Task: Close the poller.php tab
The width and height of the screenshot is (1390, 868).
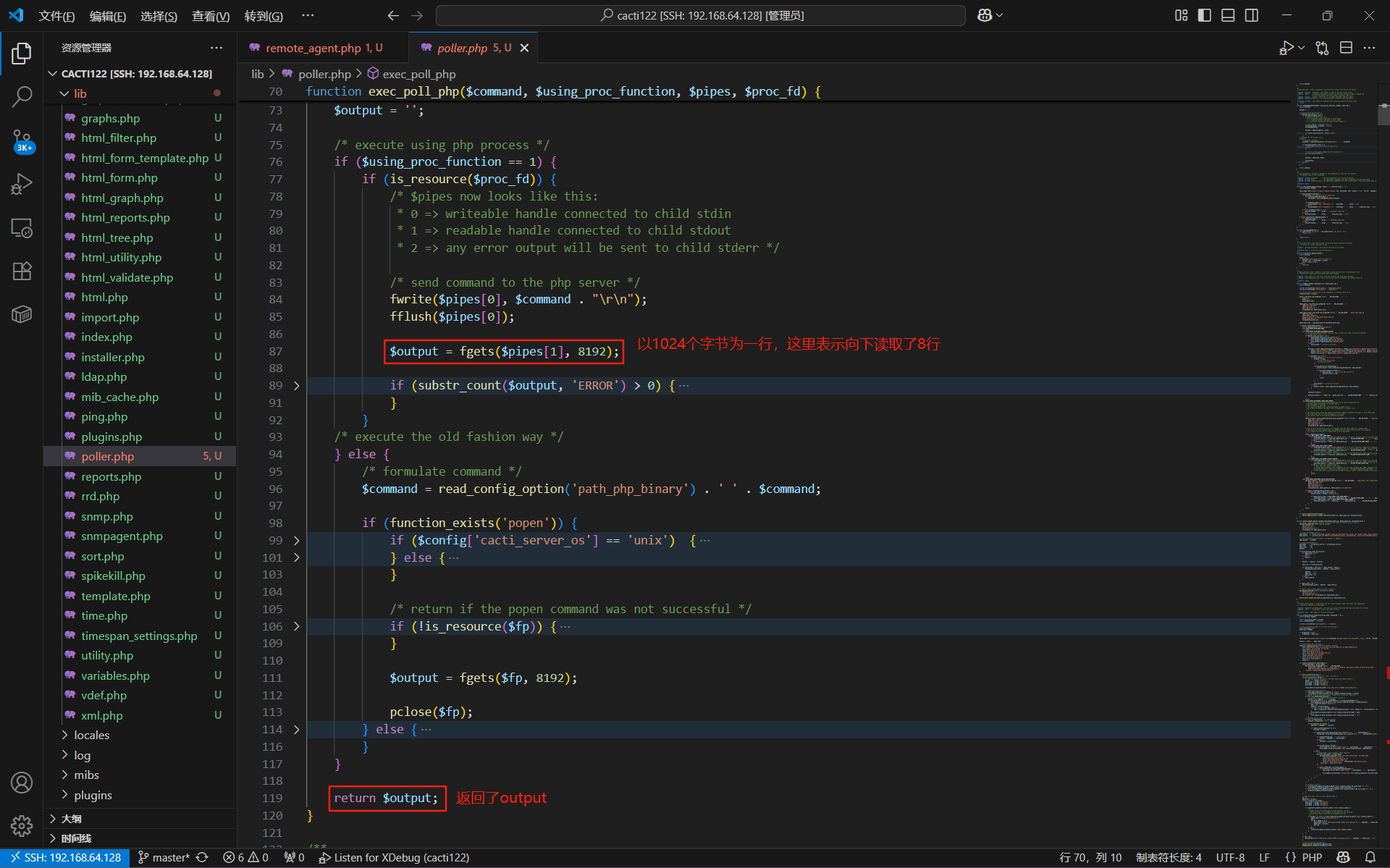Action: [x=524, y=48]
